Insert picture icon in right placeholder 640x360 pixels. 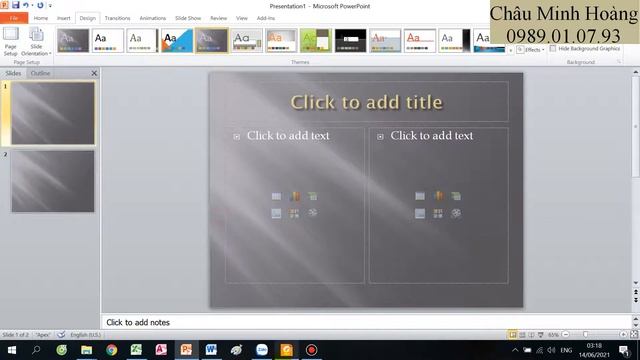tap(420, 213)
